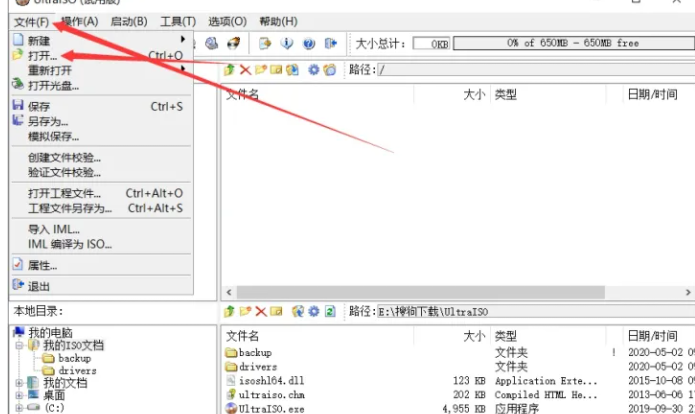Screen dimensions: 695x414
Task: Click the local path field showing E:\搜狗下载\UltraISO
Action: pos(530,312)
